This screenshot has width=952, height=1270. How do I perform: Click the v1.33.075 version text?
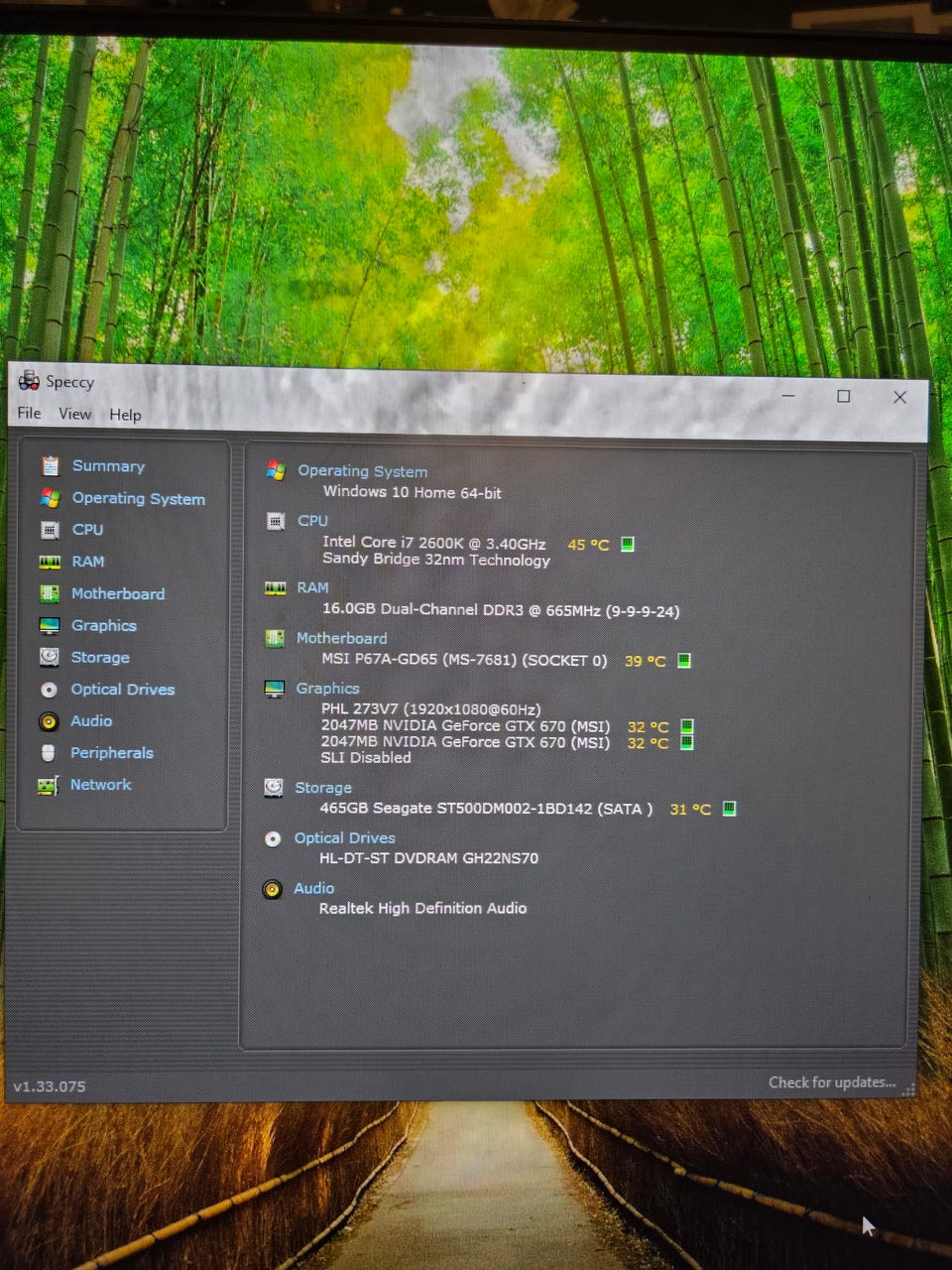[x=50, y=1086]
